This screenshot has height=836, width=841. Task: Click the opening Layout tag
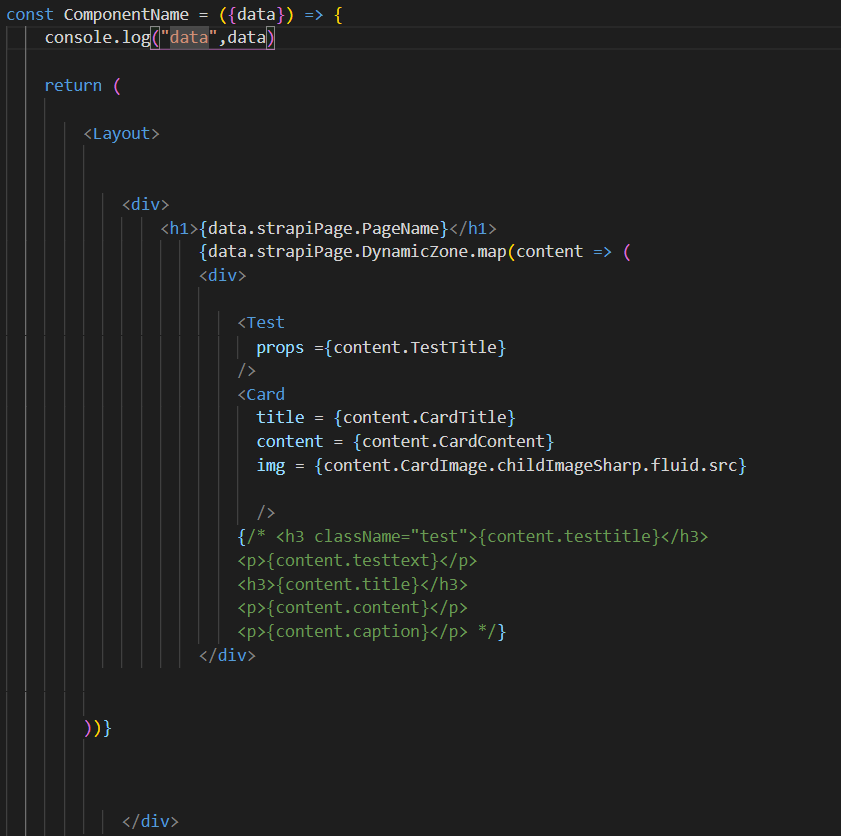coord(122,134)
